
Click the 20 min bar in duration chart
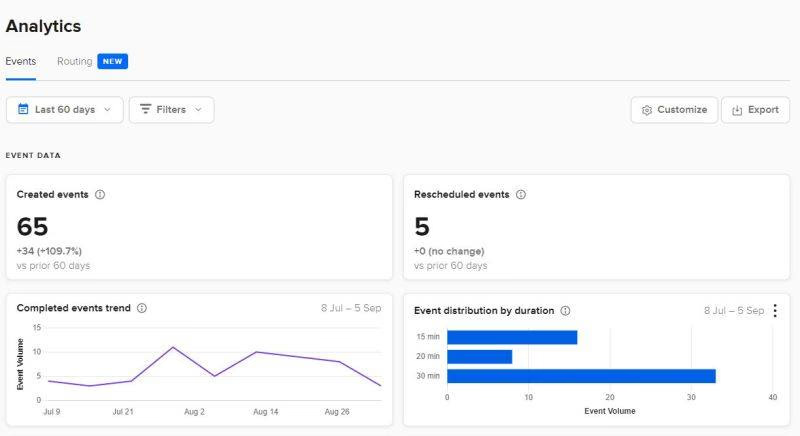(480, 356)
